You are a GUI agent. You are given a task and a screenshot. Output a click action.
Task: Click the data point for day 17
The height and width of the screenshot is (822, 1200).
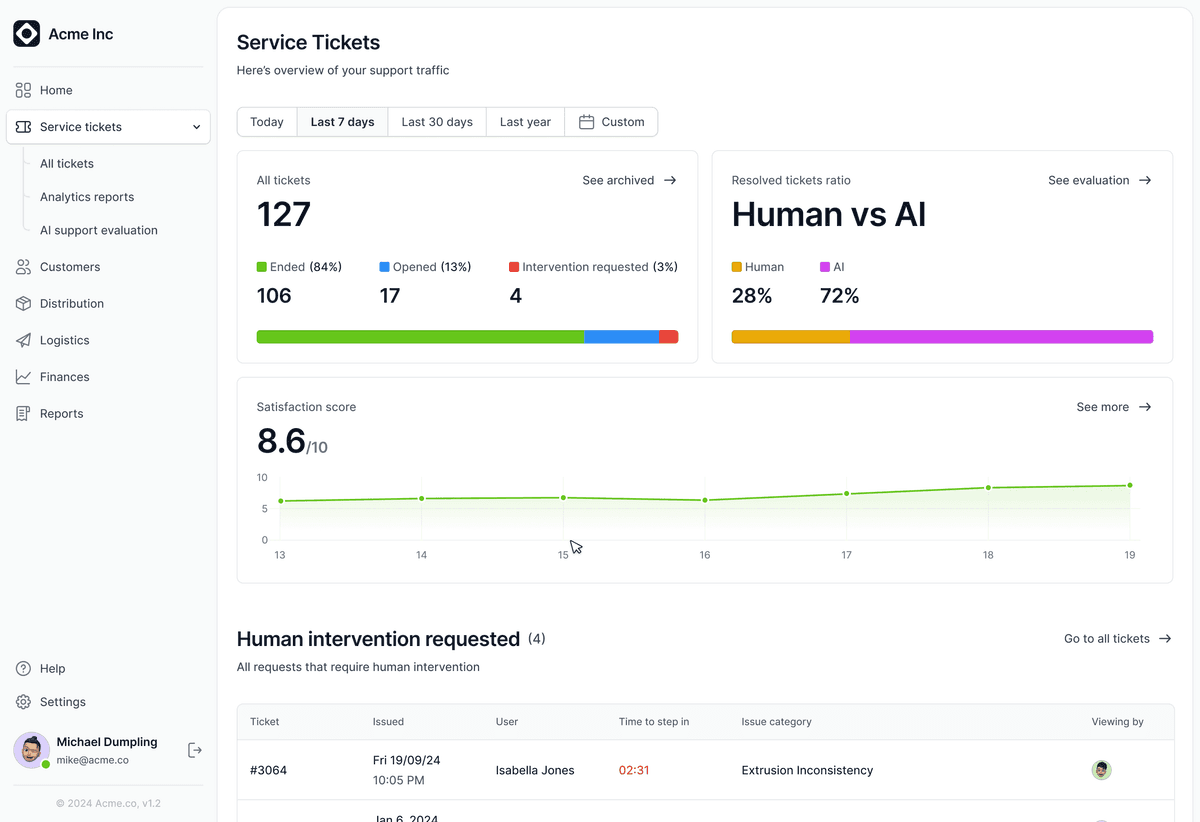pos(847,493)
